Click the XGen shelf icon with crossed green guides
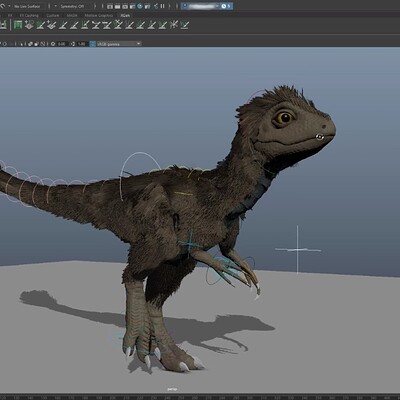This screenshot has width=400, height=400. (118, 25)
